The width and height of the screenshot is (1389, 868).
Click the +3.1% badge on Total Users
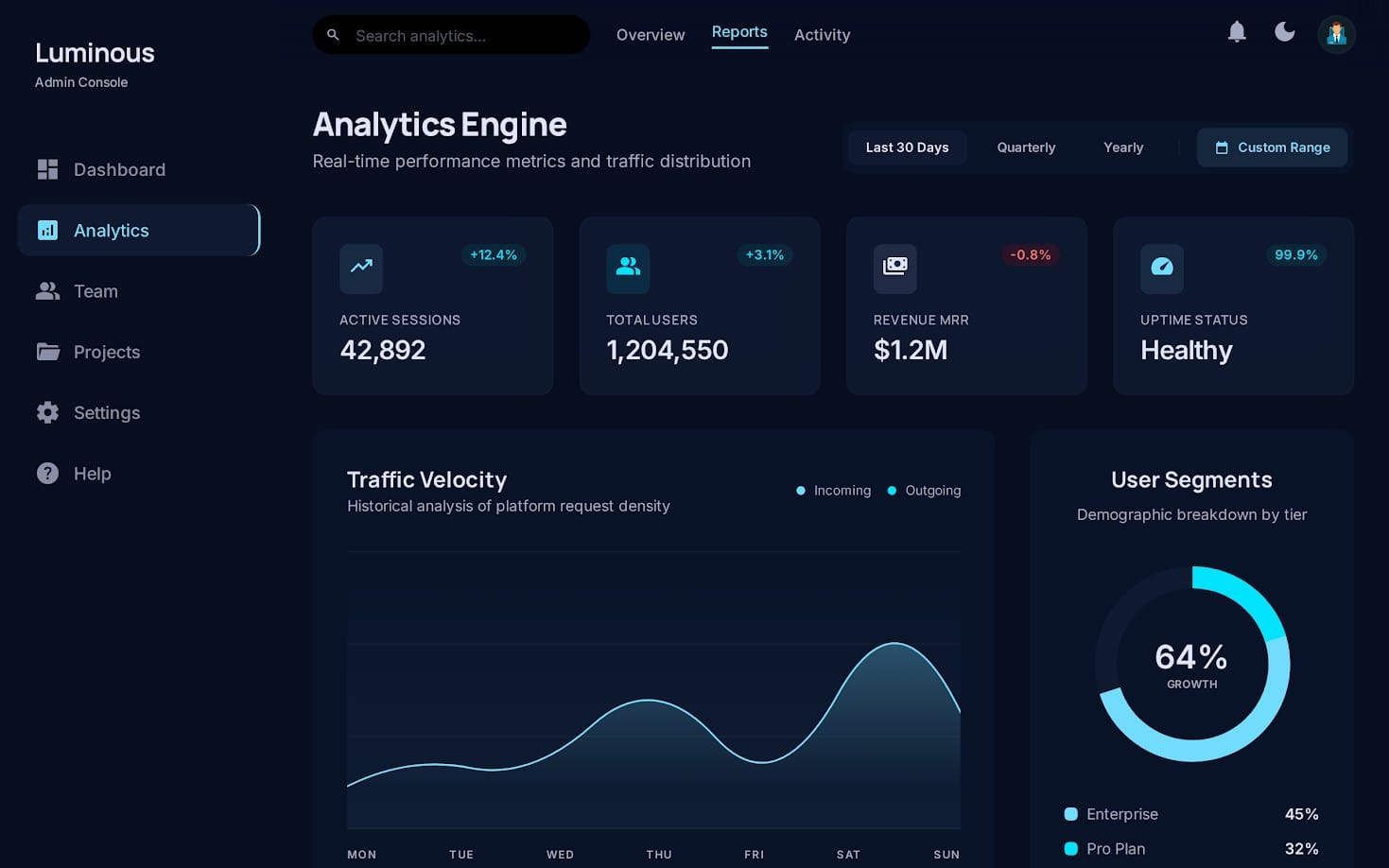pos(764,255)
